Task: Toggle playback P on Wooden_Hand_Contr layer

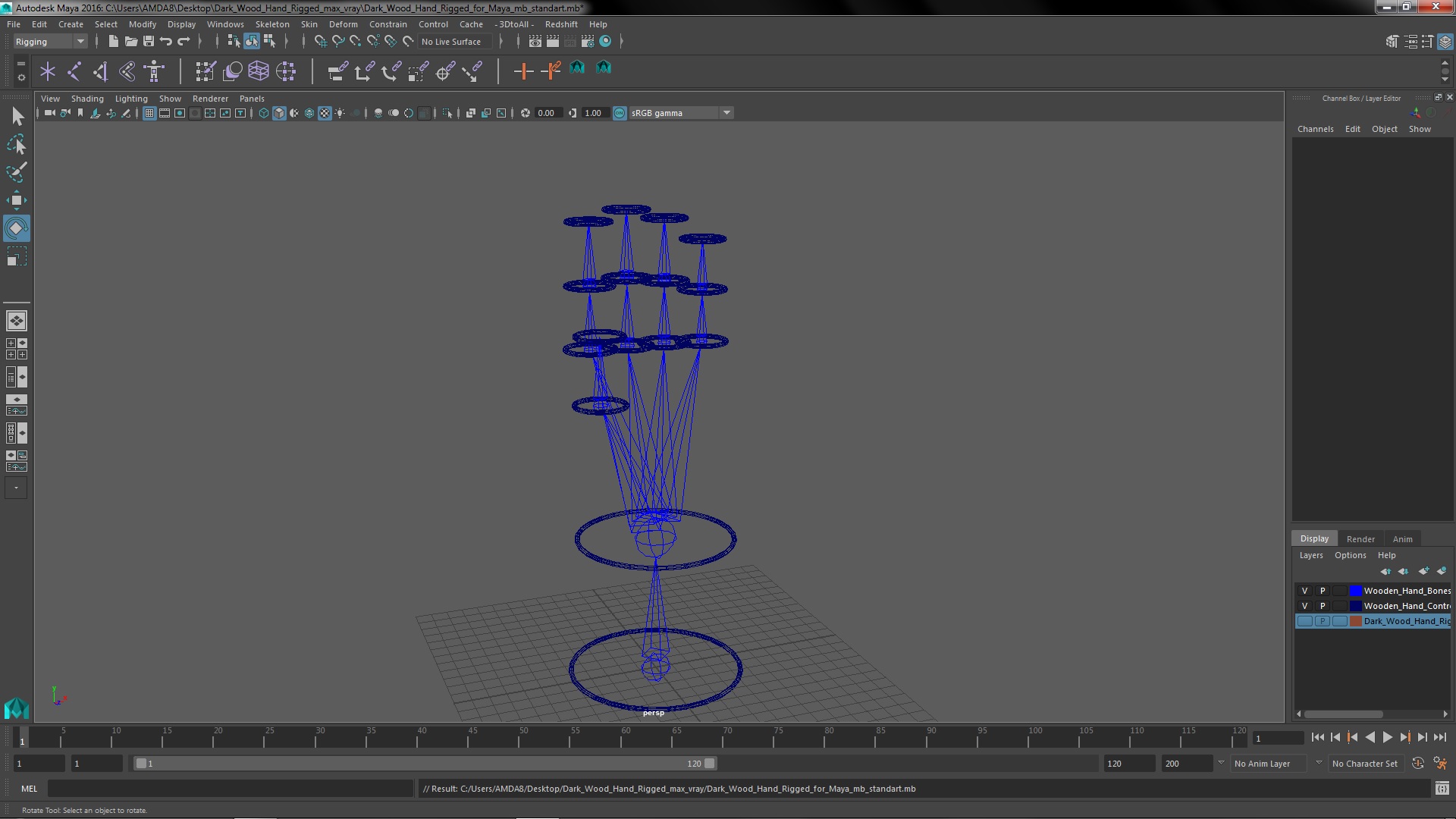Action: point(1323,606)
